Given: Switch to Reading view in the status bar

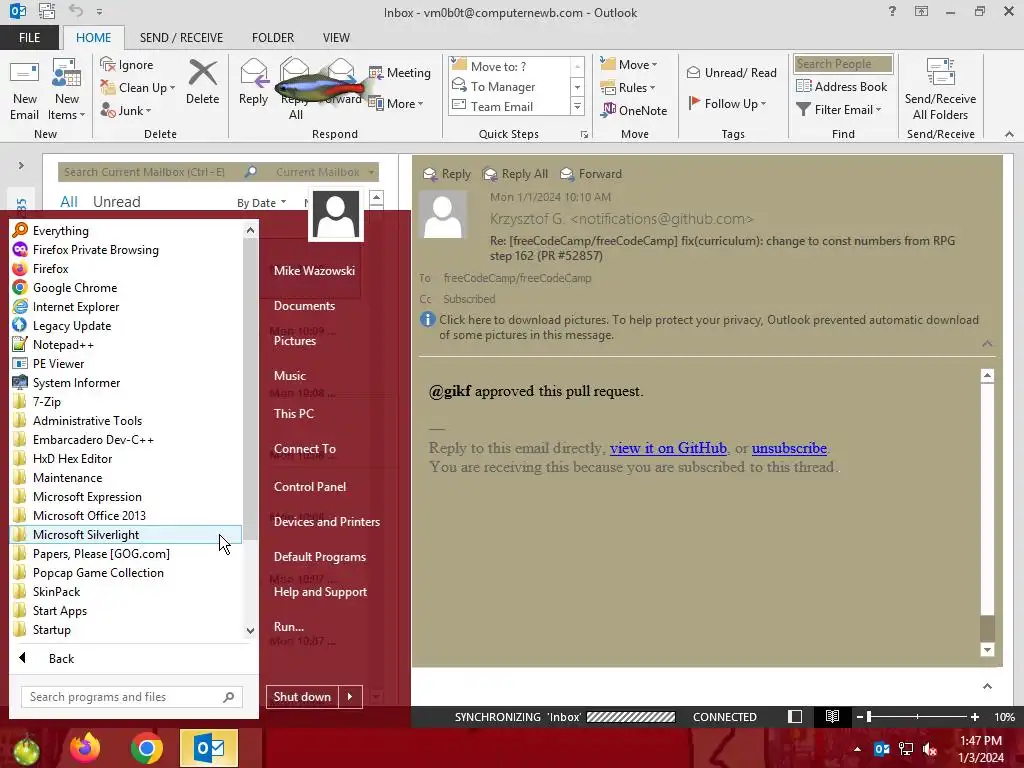Looking at the screenshot, I should click(x=832, y=716).
